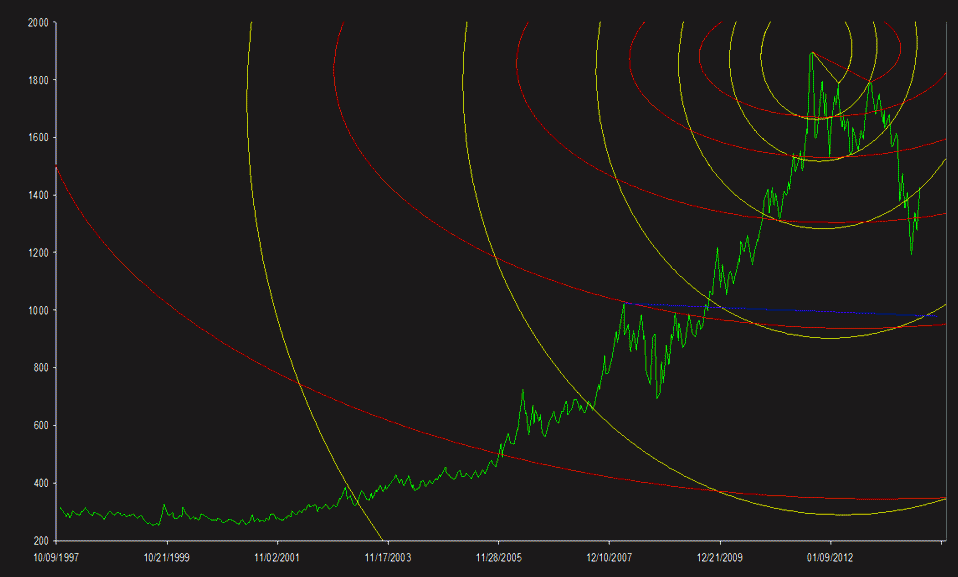Click the 600 price axis label
This screenshot has height=577, width=958.
40,426
